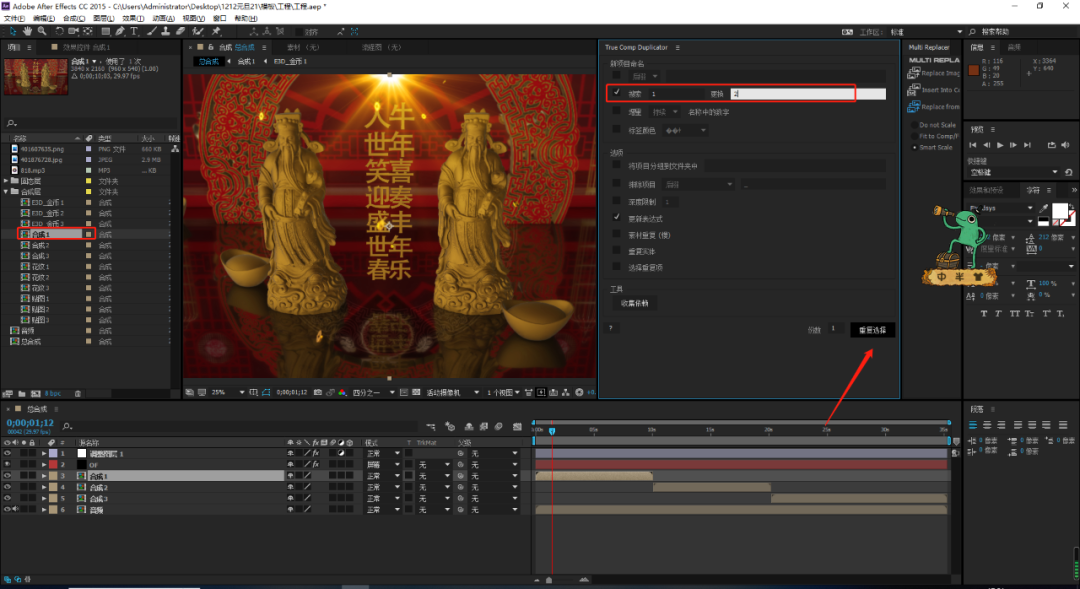
Task: Enable the 标签颜色 label color checkbox
Action: 616,130
